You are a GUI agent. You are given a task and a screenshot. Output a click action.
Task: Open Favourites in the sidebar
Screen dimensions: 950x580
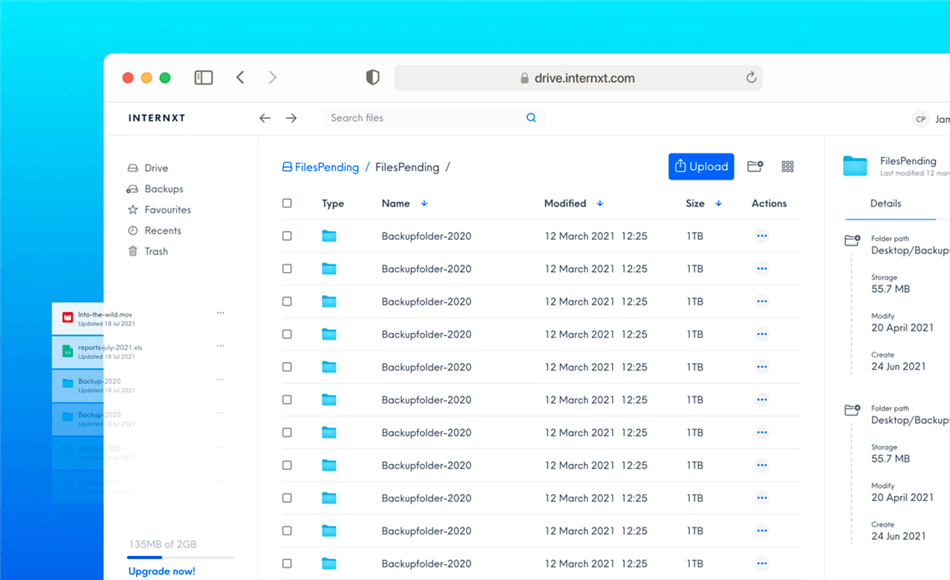(159, 210)
